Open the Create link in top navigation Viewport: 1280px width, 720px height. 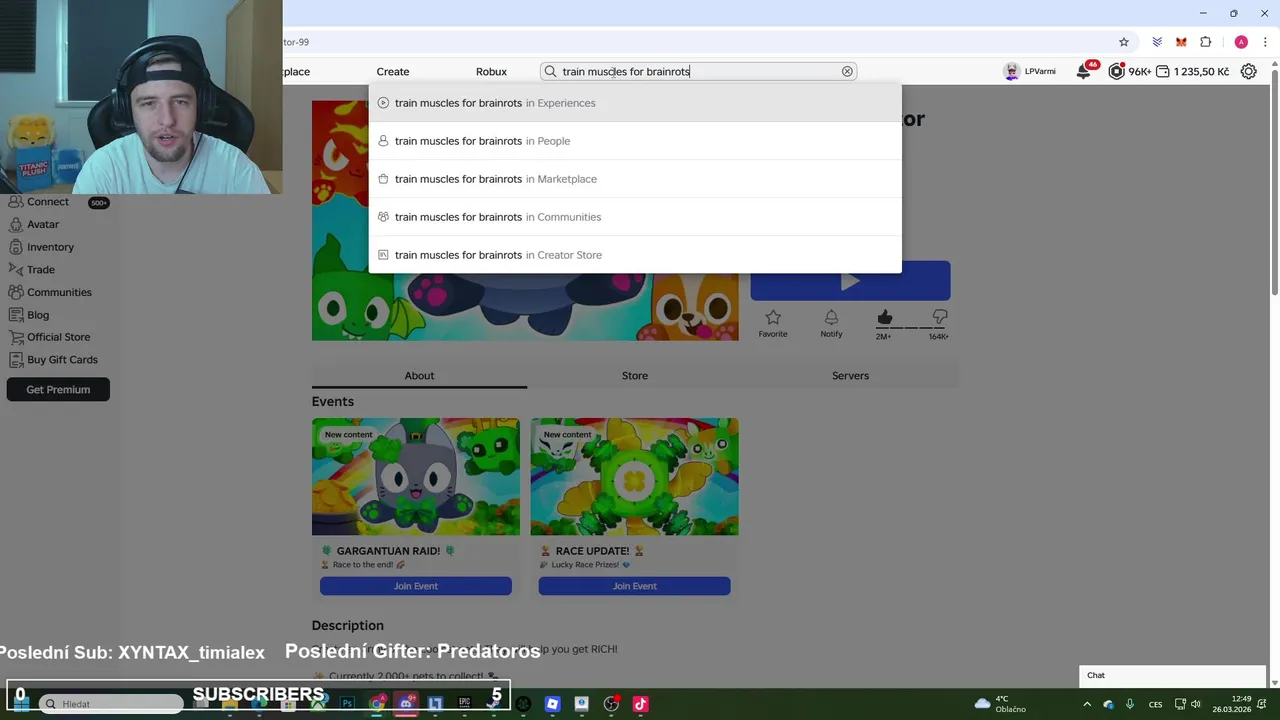pos(393,71)
